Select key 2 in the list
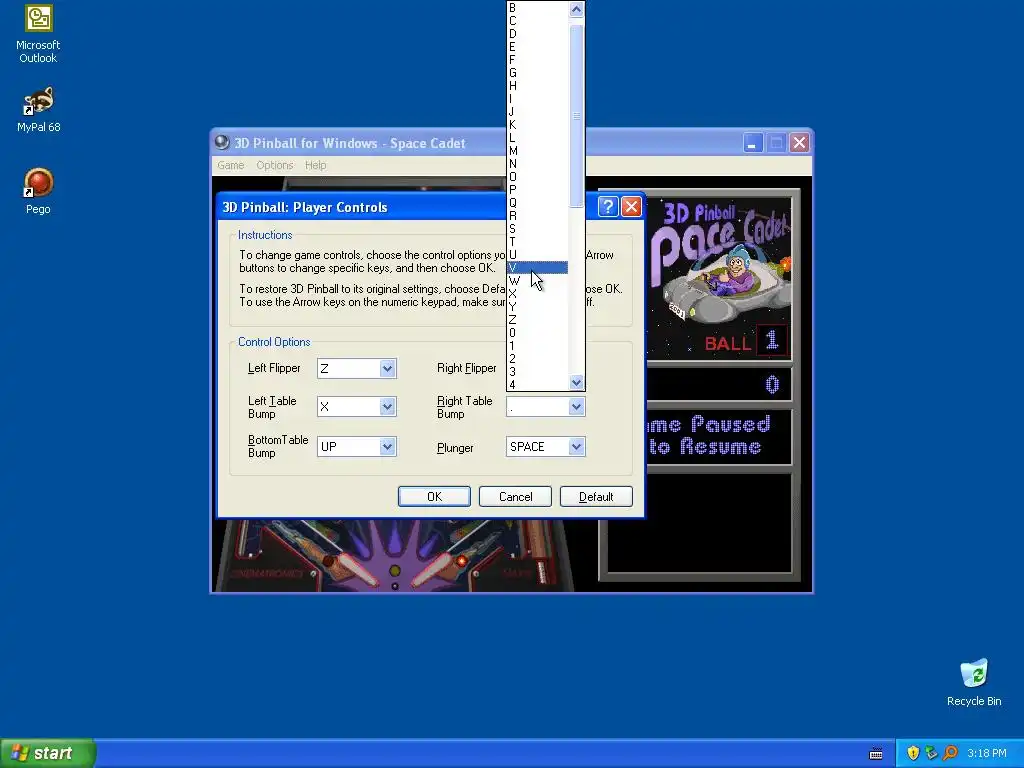Screen dimensions: 1024x768 [537, 359]
